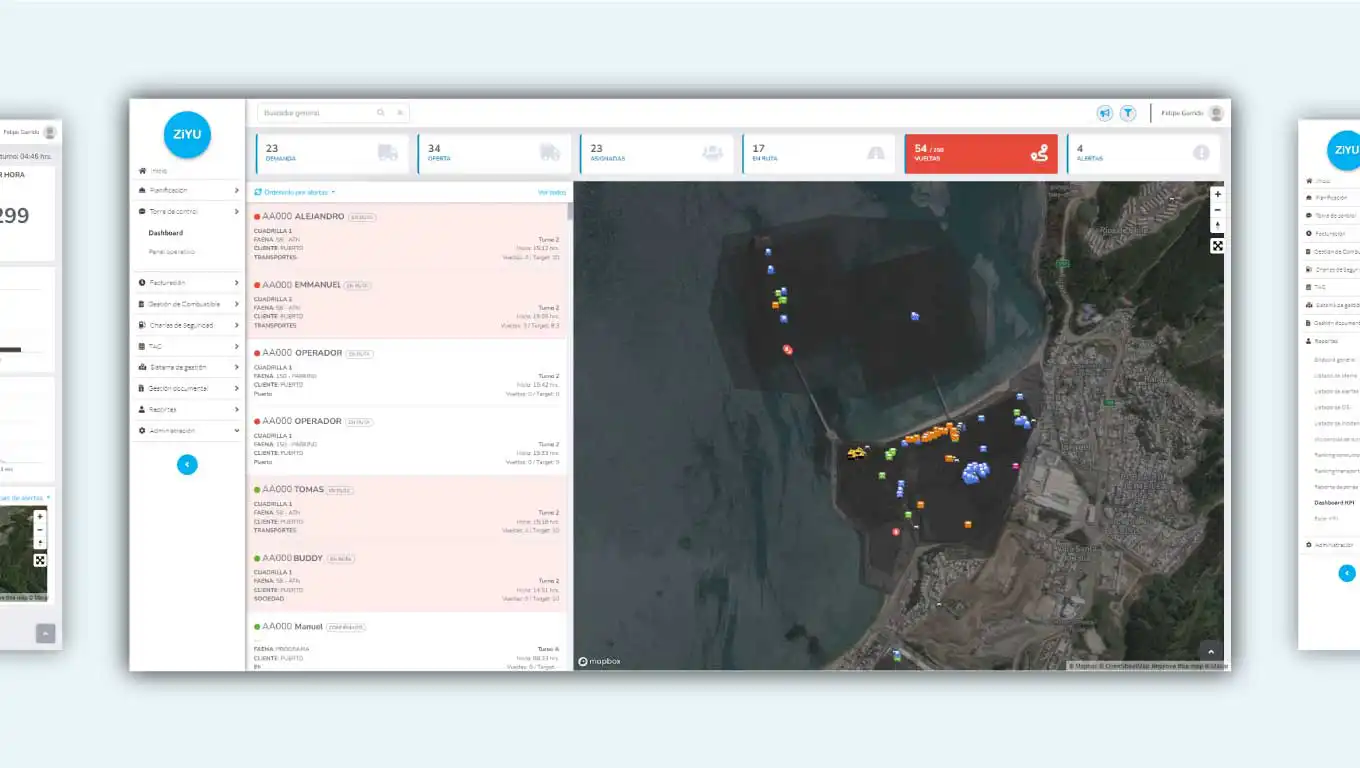Zoom out on the map
This screenshot has width=1360, height=768.
point(1217,210)
